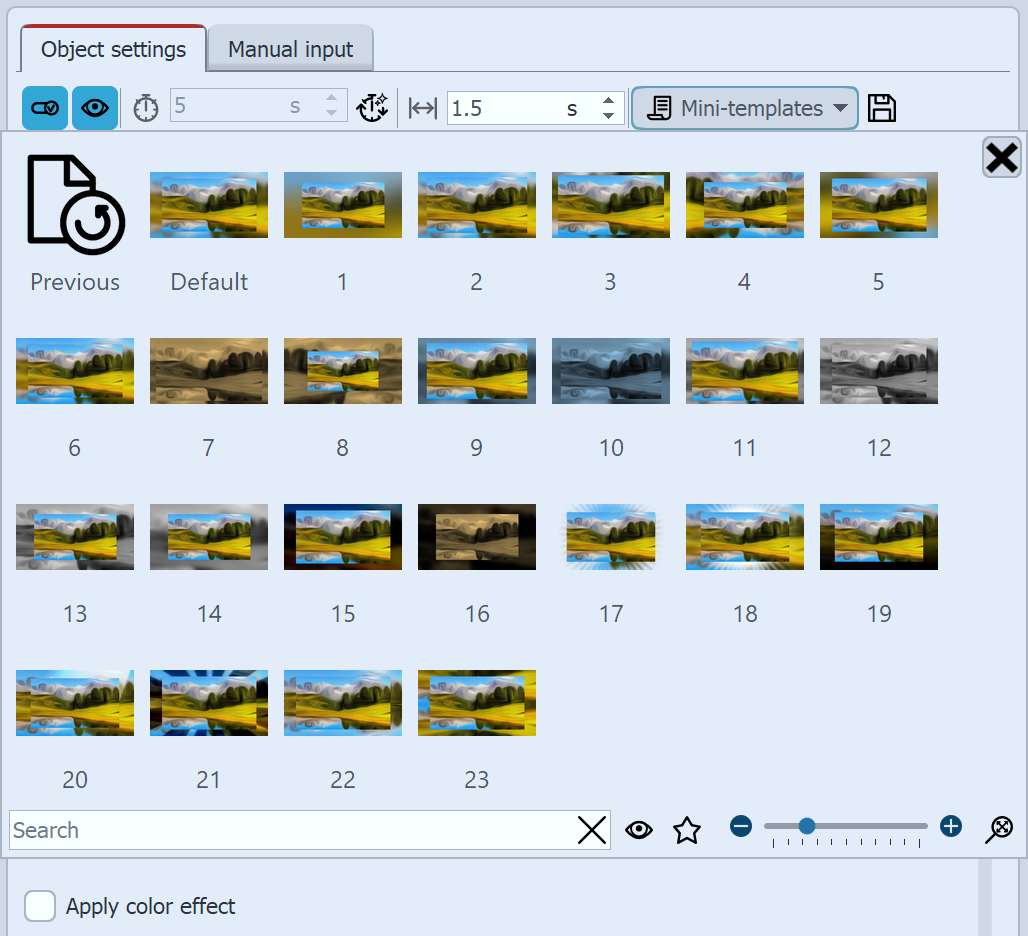Click the up arrow on the 1.5 s field
Screen dimensions: 1028x936
[609, 100]
